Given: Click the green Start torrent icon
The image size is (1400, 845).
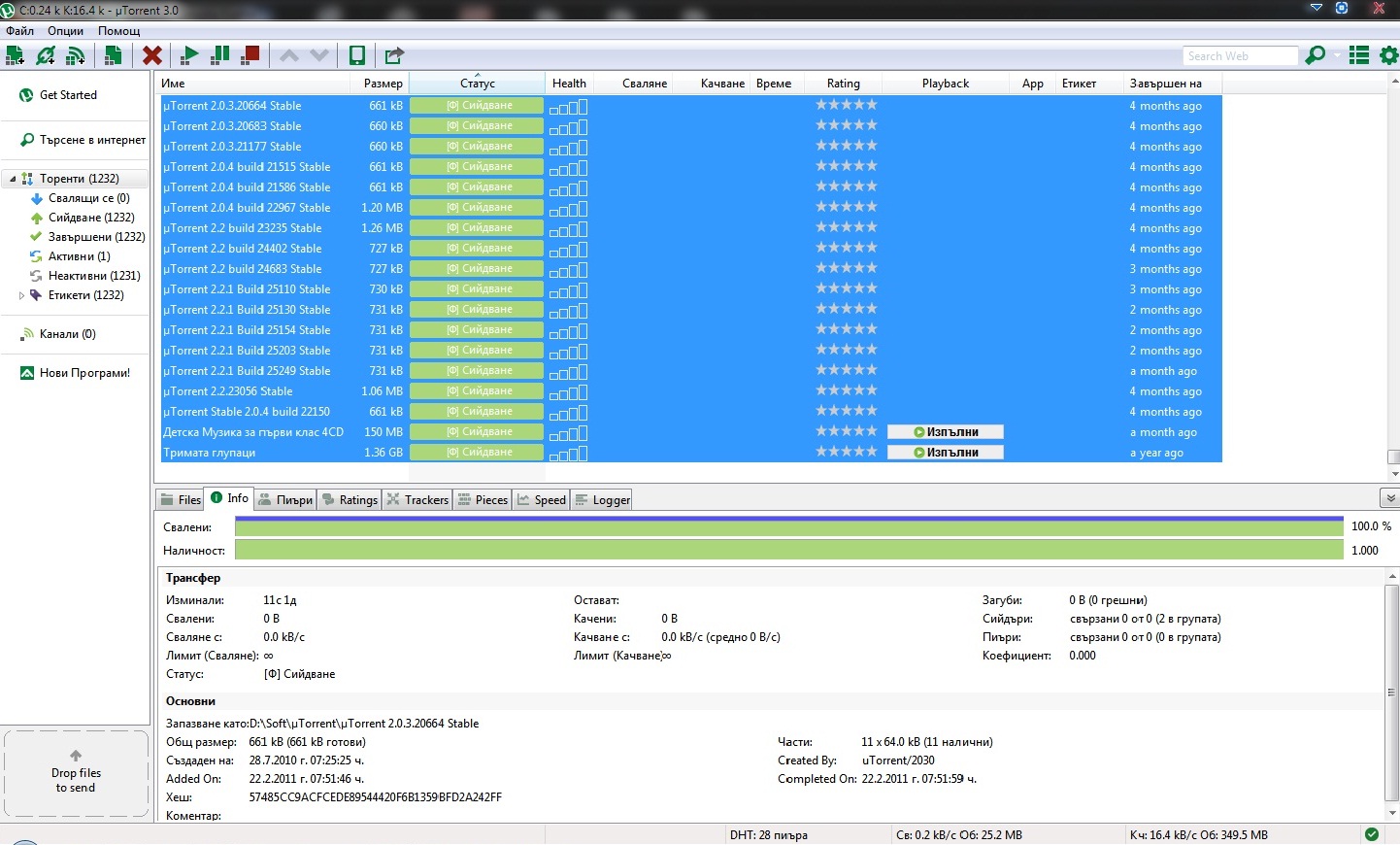Looking at the screenshot, I should [x=190, y=55].
